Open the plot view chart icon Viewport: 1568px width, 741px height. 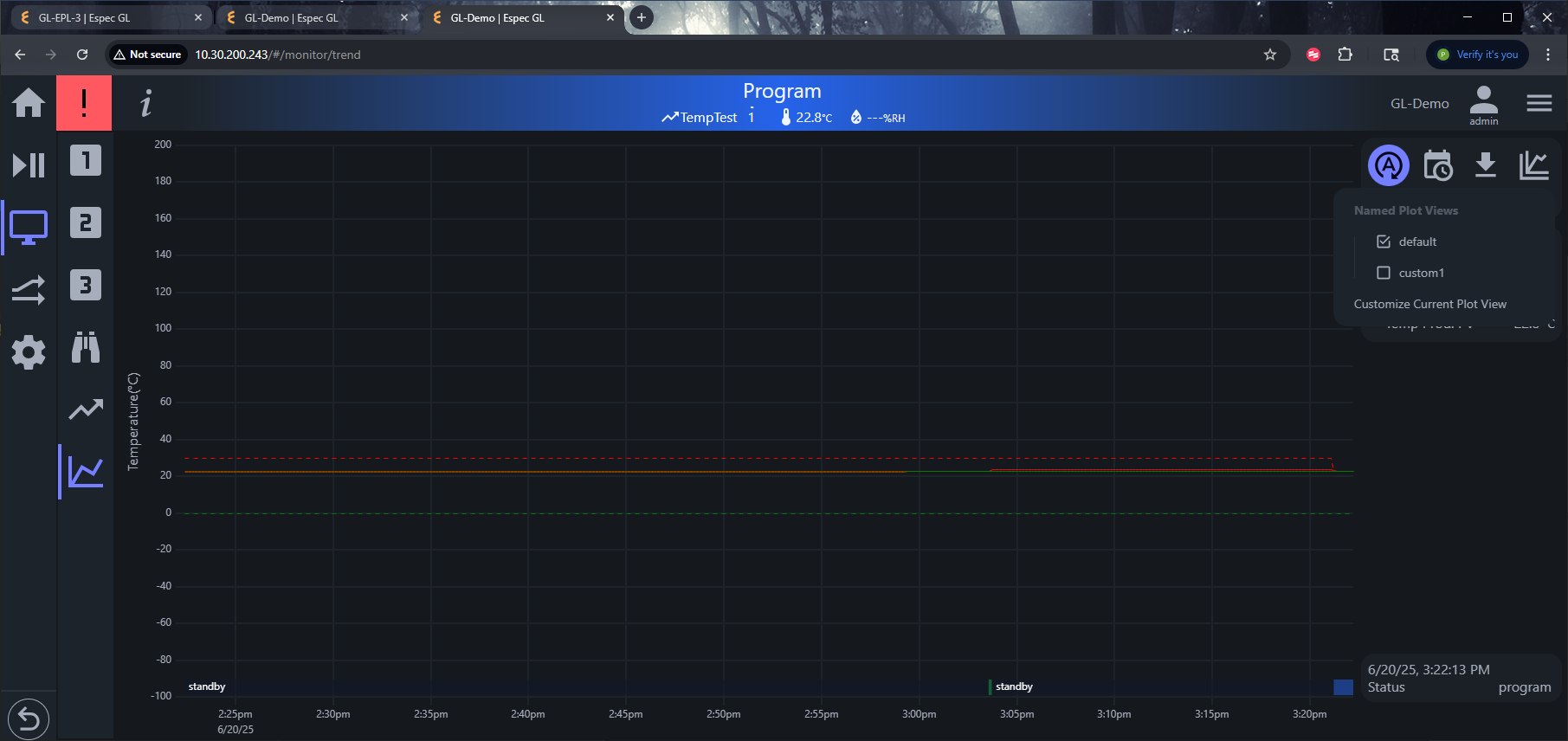click(1534, 165)
